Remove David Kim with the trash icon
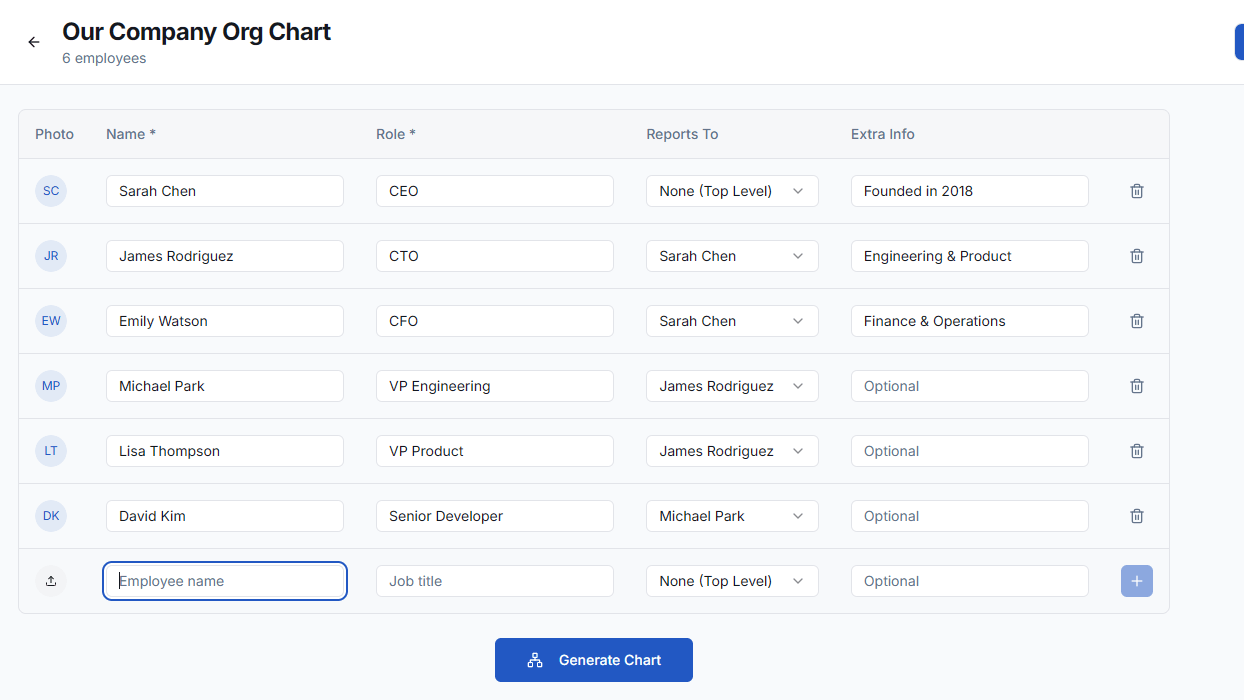 [1136, 515]
